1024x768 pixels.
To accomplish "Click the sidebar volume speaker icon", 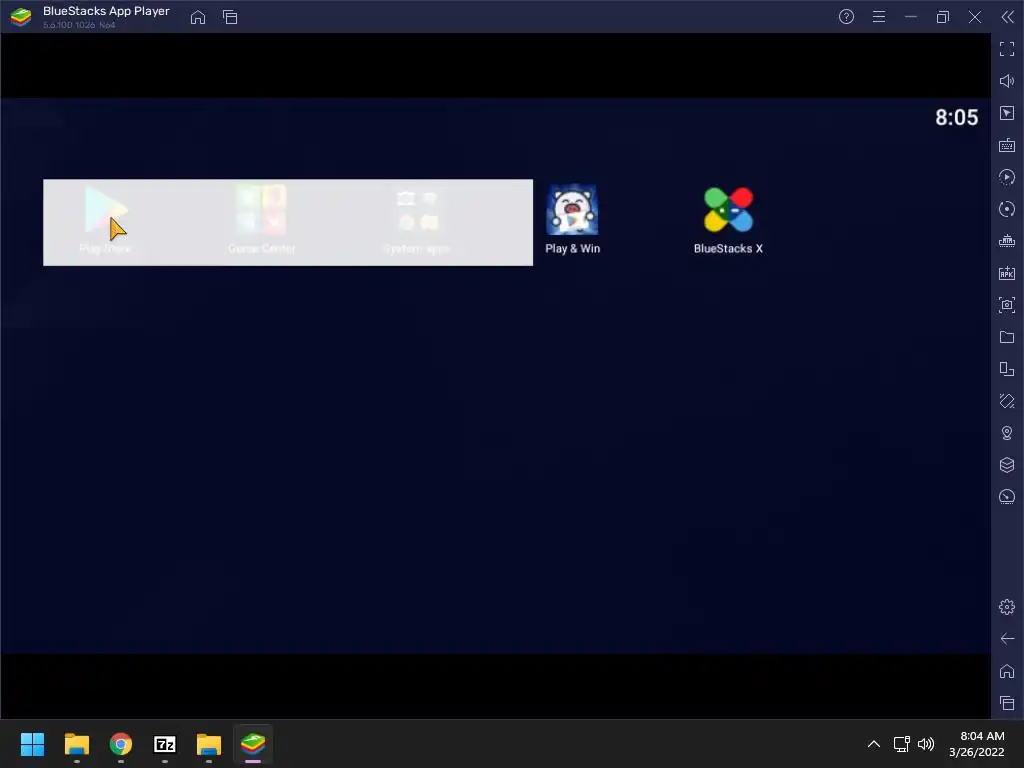I will coord(1007,81).
